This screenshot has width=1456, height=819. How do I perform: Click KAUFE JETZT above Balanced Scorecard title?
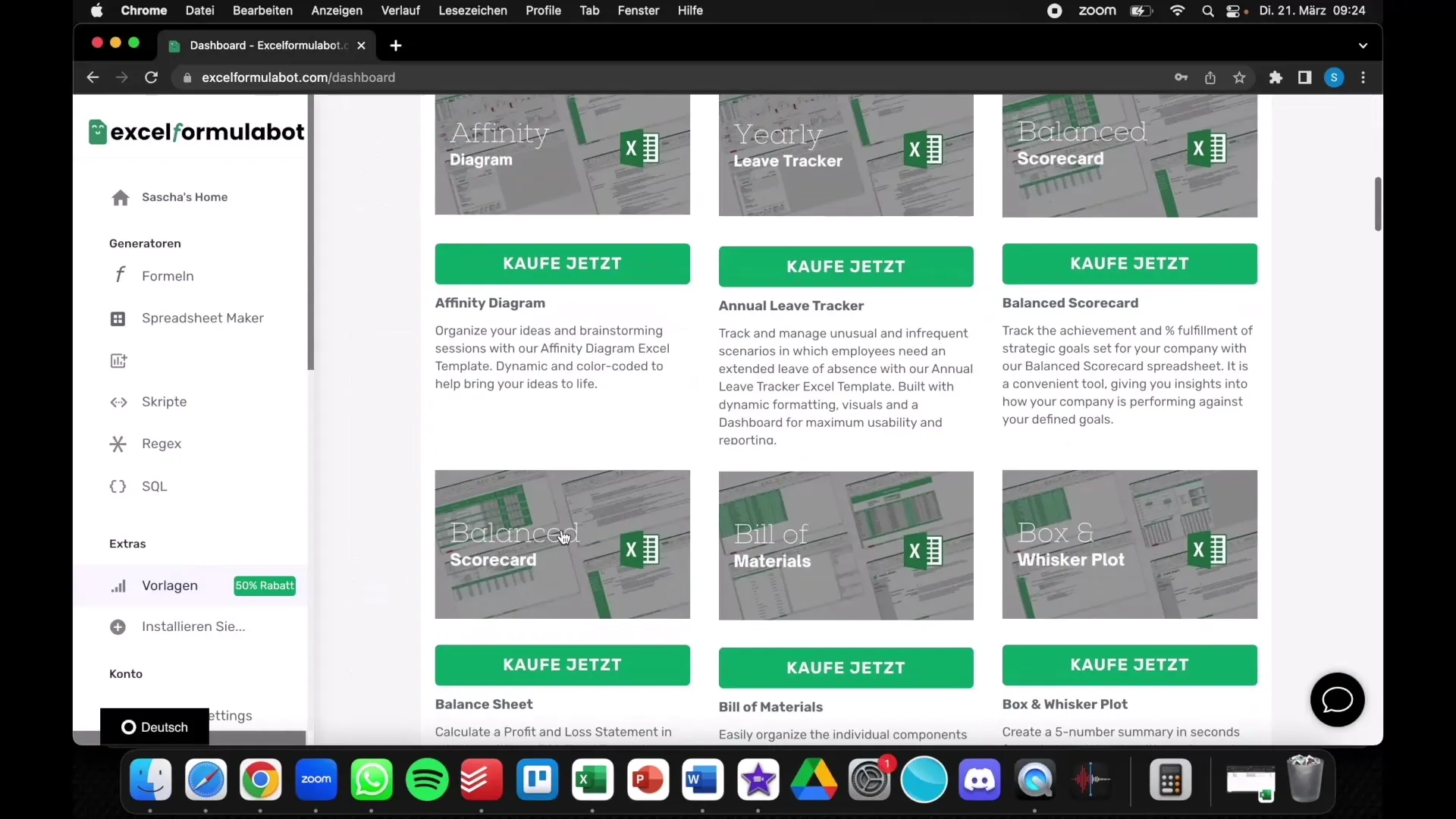[x=1129, y=264]
